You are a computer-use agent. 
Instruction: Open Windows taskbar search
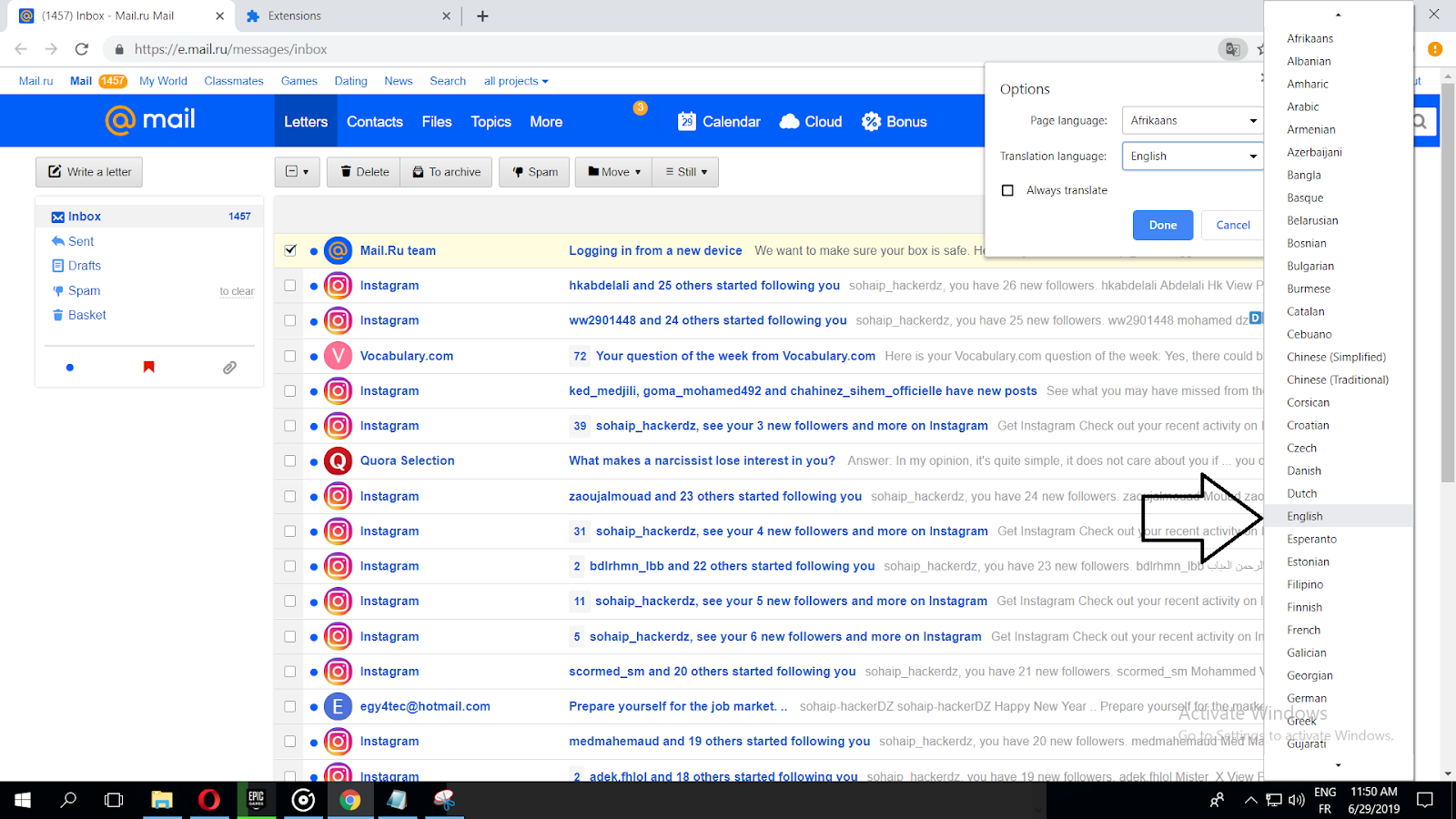tap(68, 800)
